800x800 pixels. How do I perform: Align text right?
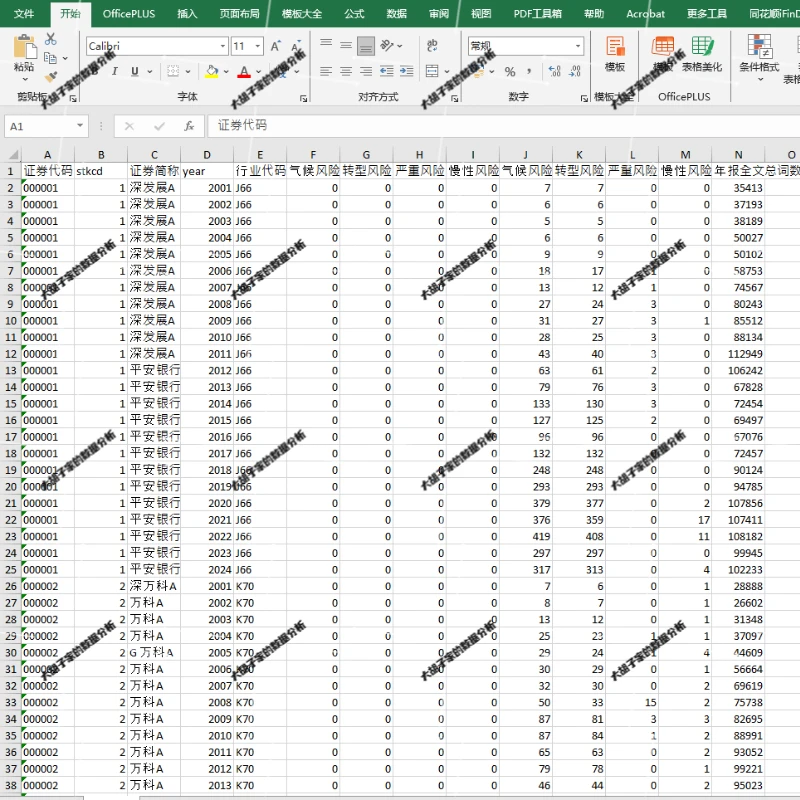point(366,71)
